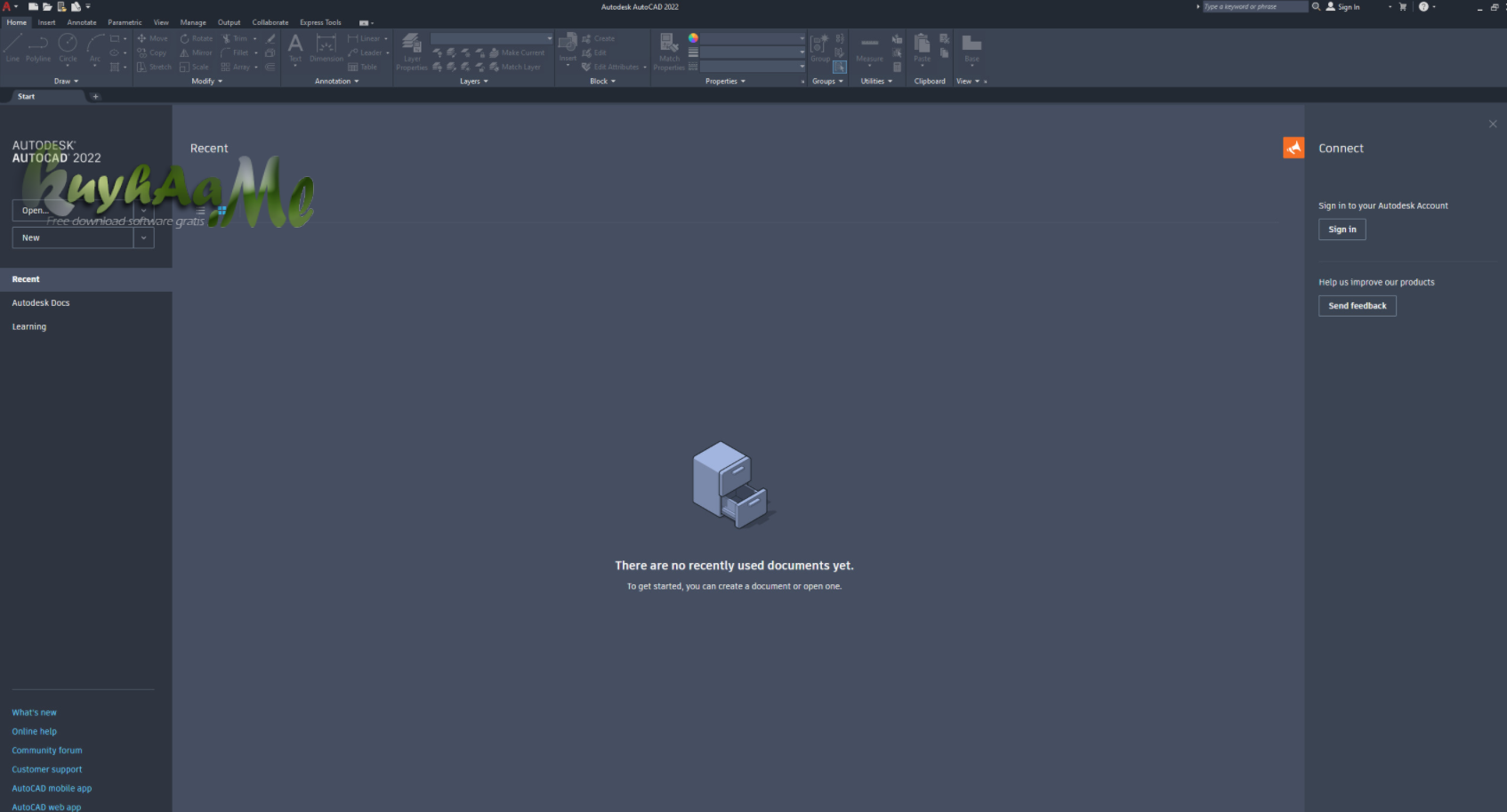Screen dimensions: 1507x812
Task: Open the New template dropdown arrow
Action: click(144, 237)
